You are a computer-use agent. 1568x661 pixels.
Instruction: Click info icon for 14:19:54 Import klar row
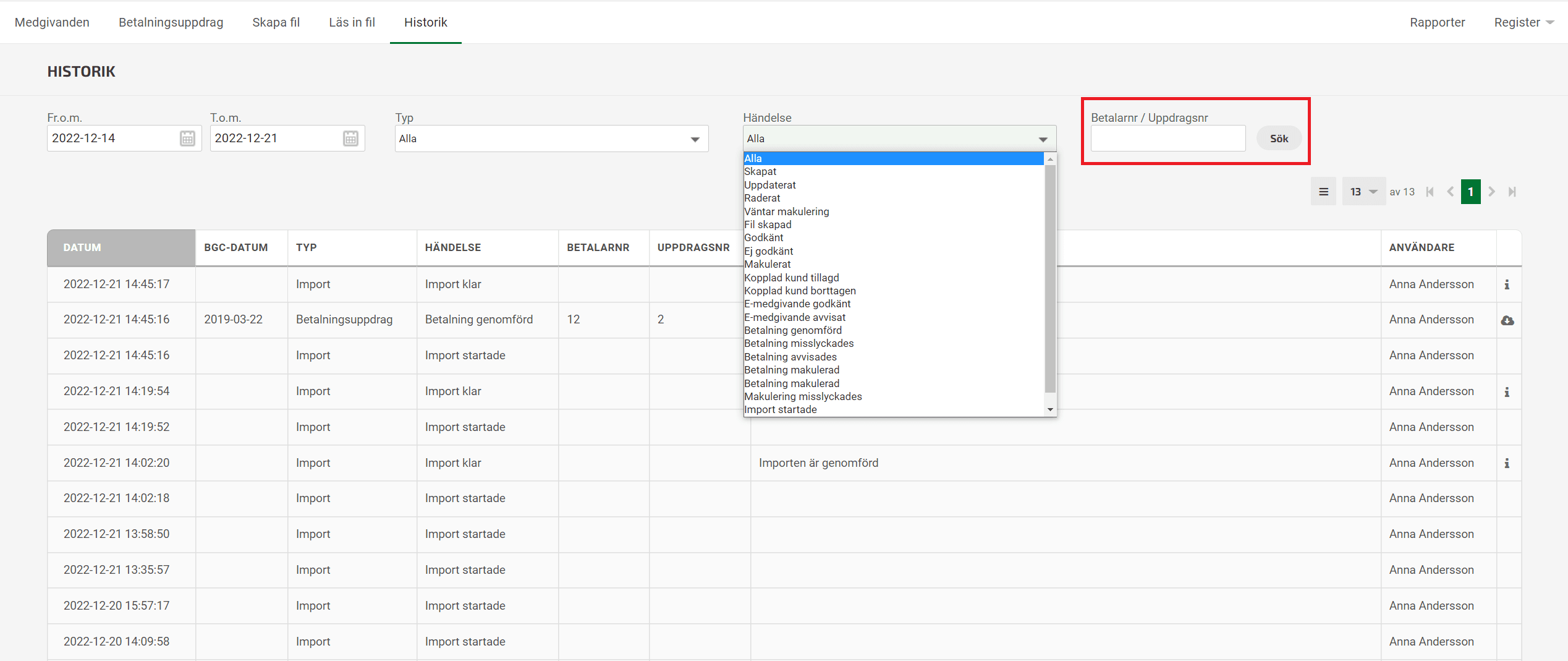click(1507, 392)
